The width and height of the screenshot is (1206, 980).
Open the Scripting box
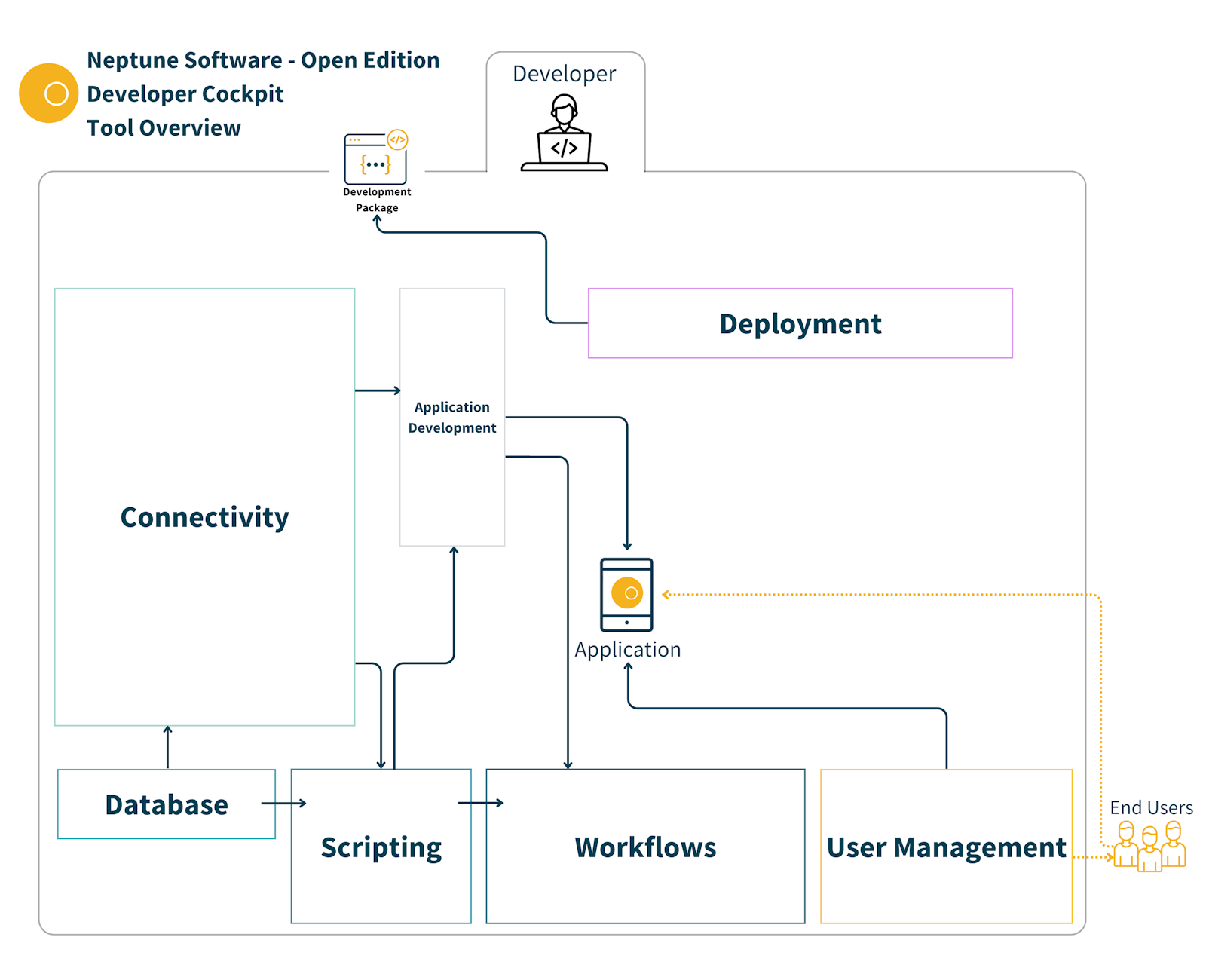tap(381, 847)
